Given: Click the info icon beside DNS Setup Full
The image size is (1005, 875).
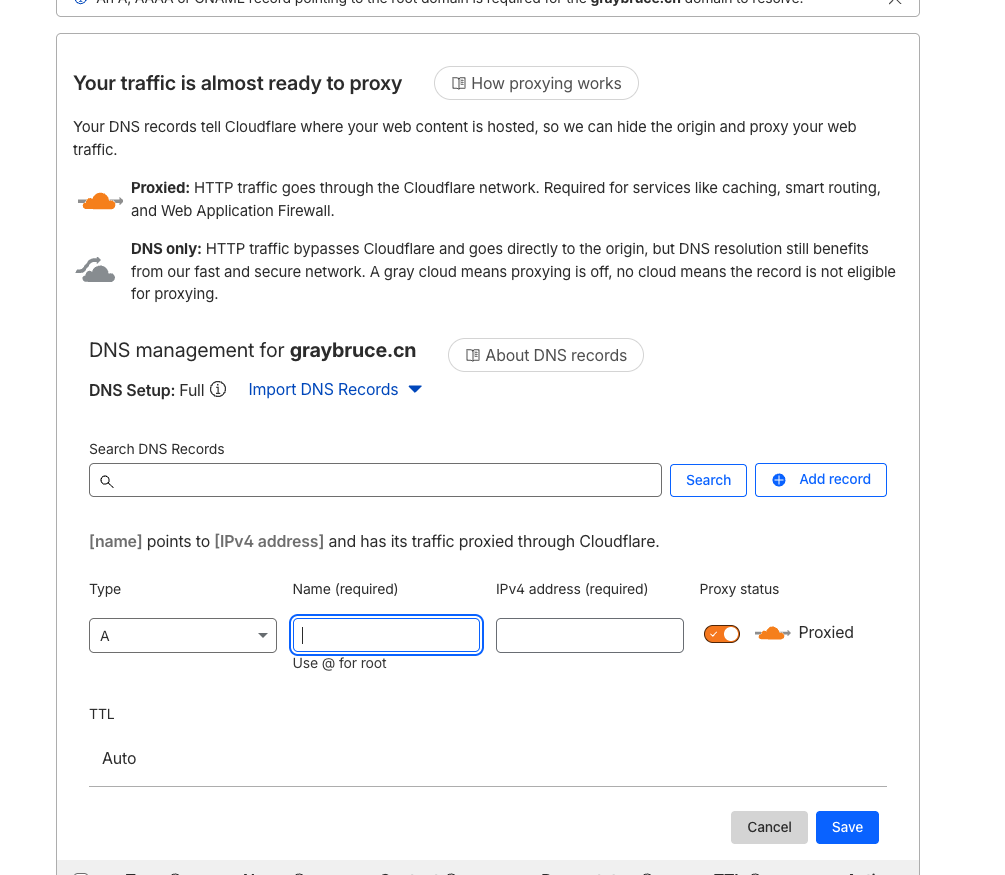Looking at the screenshot, I should click(218, 390).
